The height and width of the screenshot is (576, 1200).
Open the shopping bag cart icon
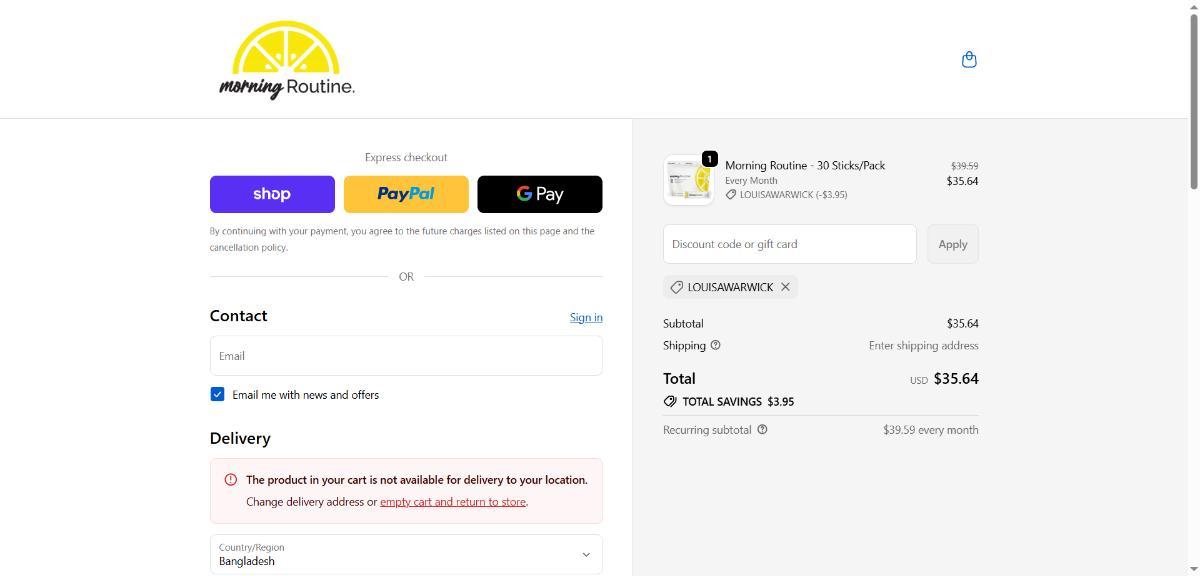pos(968,60)
